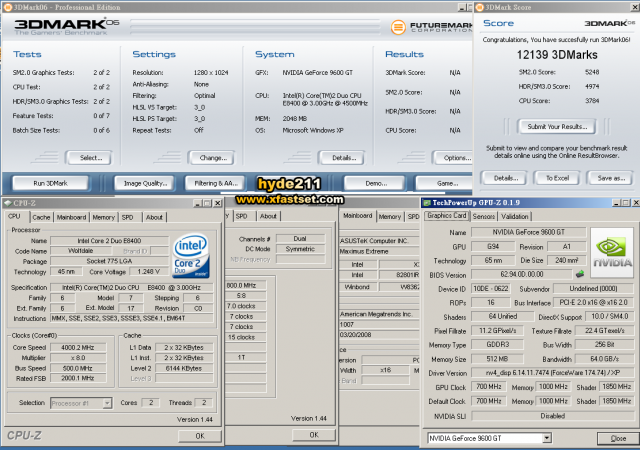Open Processor selection dropdown in CPU-Z
Image resolution: width=640 pixels, height=450 pixels.
pos(107,403)
